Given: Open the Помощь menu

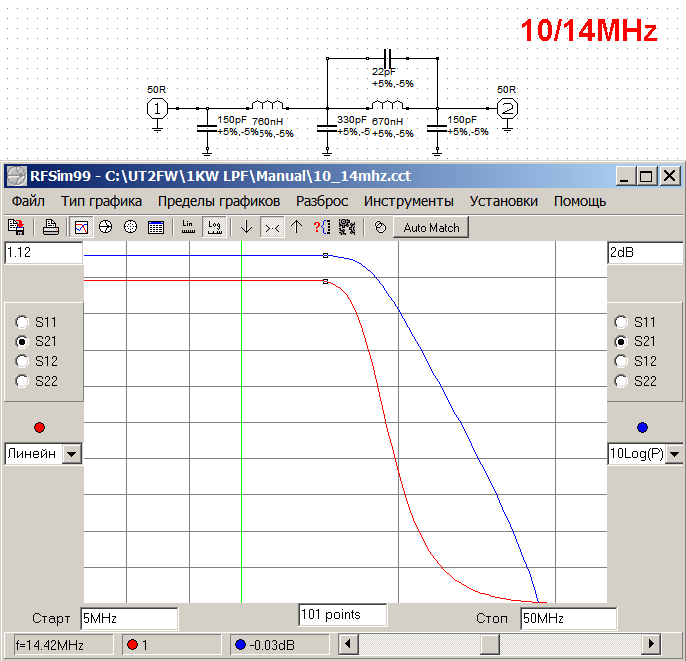Looking at the screenshot, I should click(x=580, y=201).
